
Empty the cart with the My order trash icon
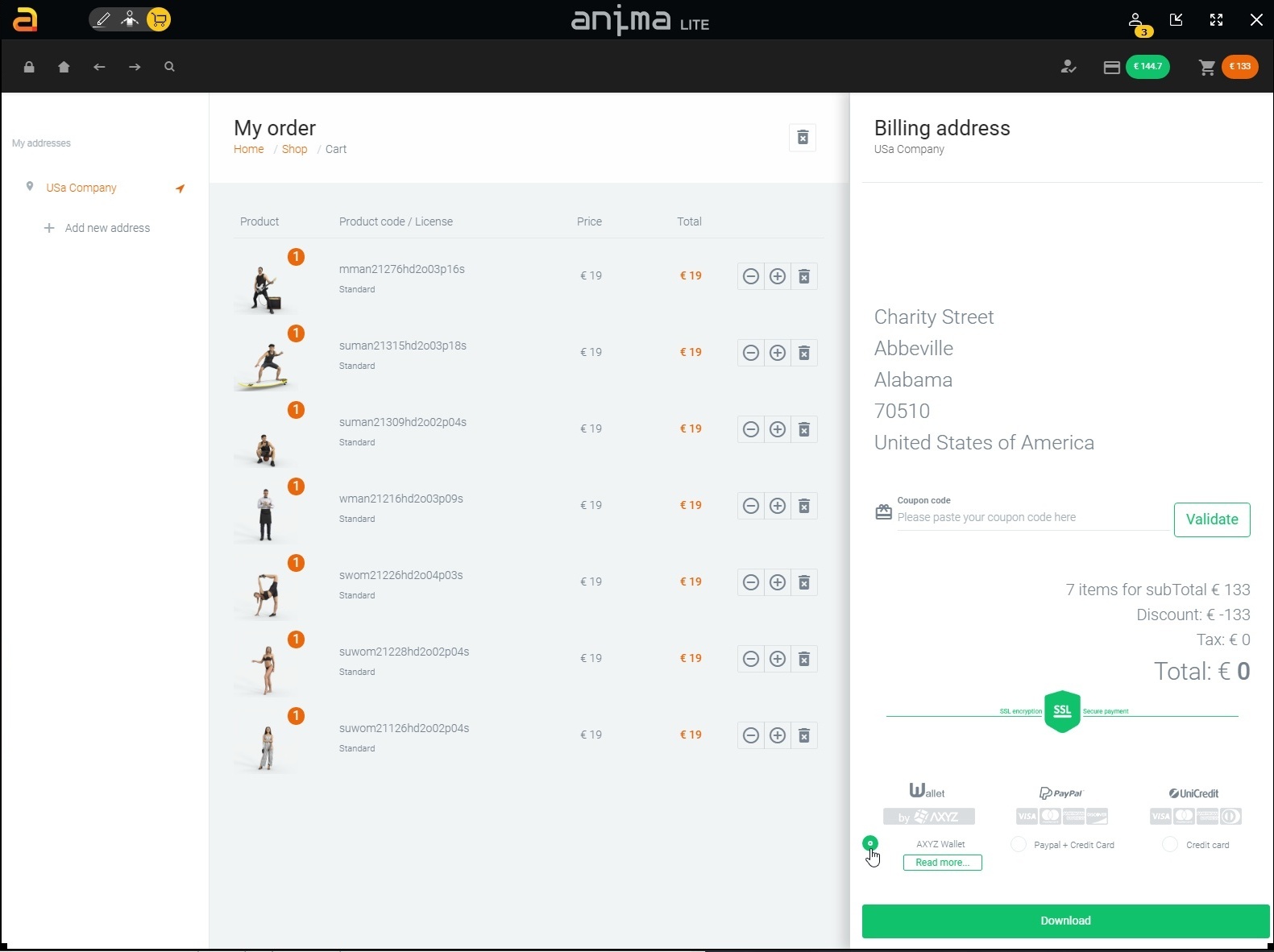point(803,138)
